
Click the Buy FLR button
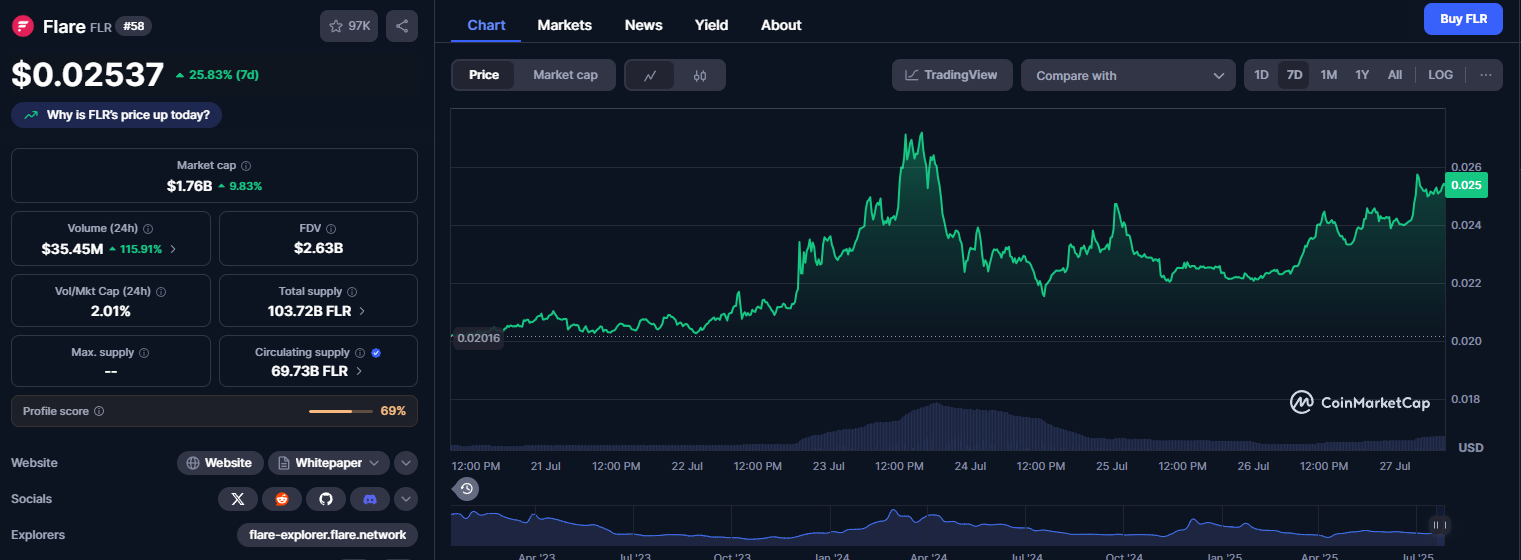tap(1463, 19)
